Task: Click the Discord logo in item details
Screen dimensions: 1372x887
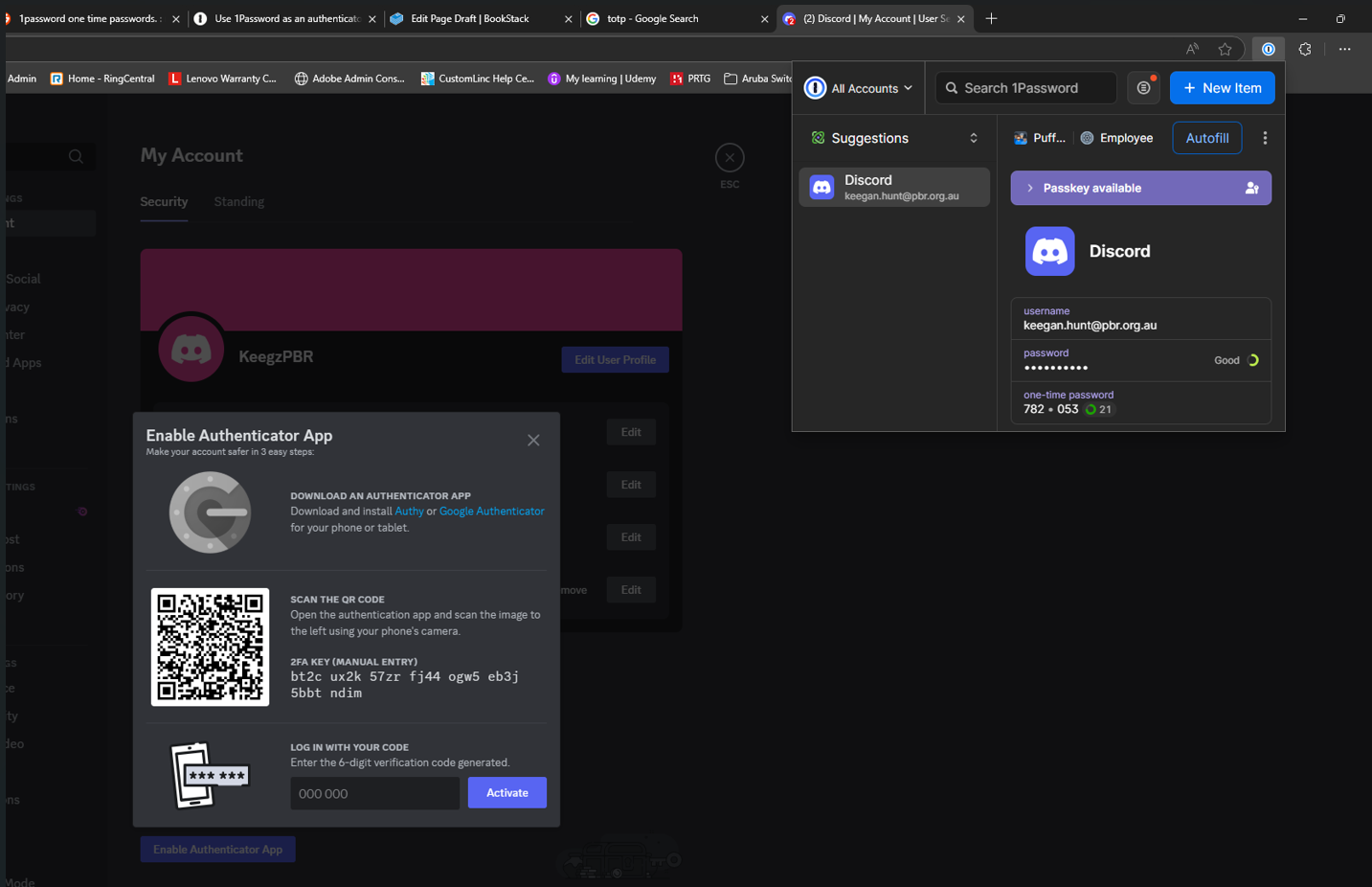Action: click(1049, 251)
